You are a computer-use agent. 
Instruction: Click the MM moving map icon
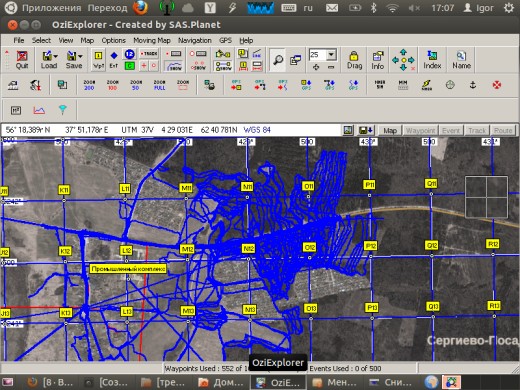pyautogui.click(x=403, y=85)
